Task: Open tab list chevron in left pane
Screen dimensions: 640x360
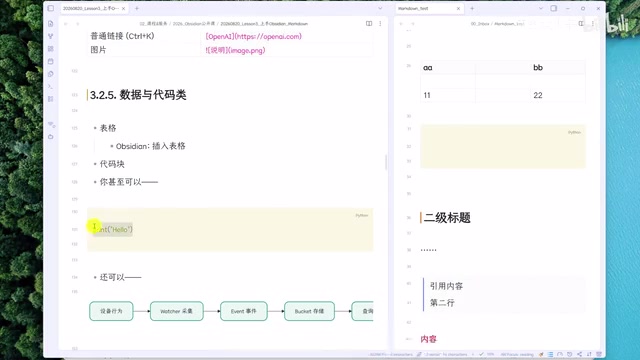Action: point(380,8)
